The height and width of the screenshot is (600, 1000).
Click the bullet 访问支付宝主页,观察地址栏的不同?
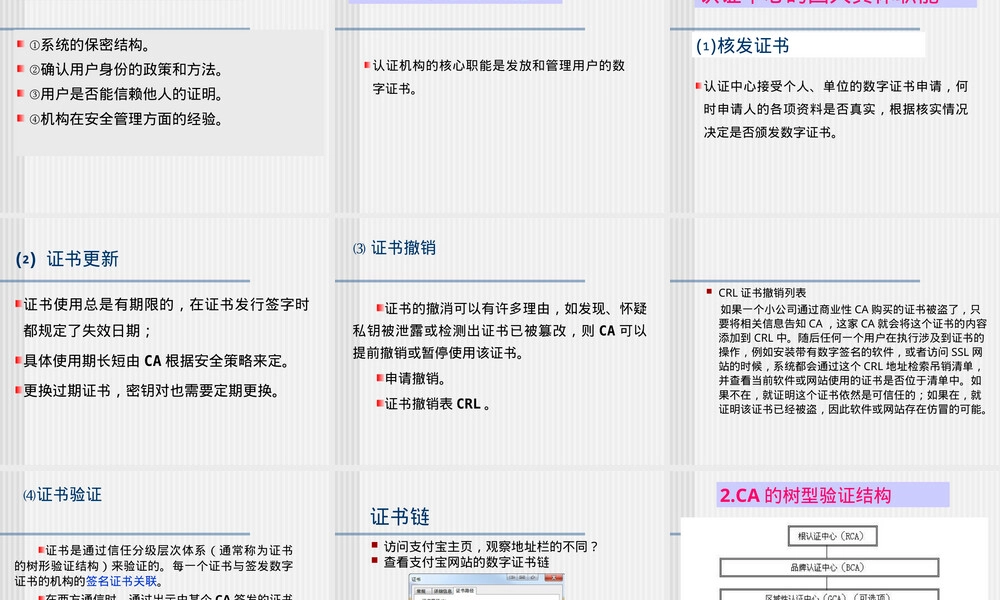click(x=491, y=546)
